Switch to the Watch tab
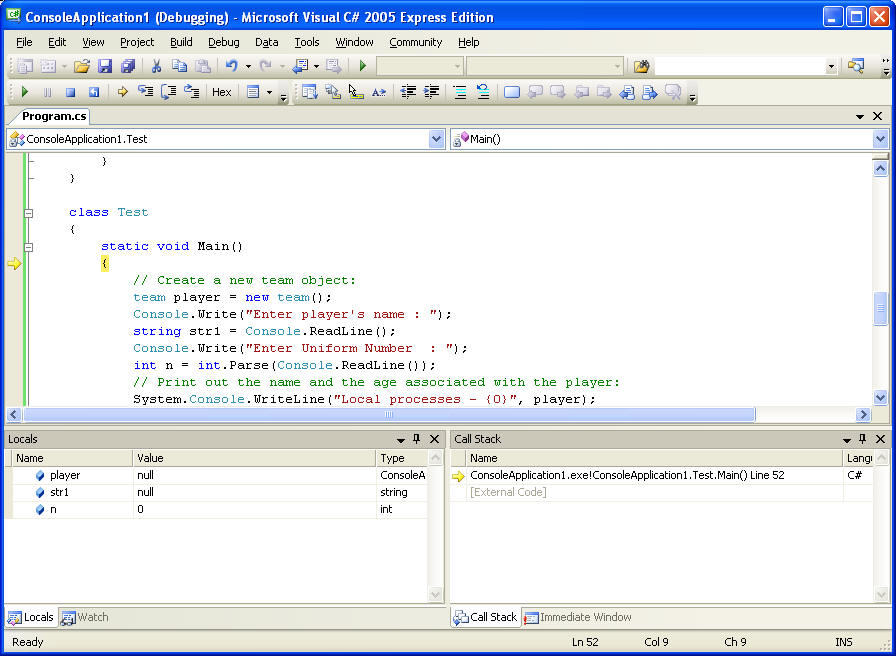 [85, 617]
